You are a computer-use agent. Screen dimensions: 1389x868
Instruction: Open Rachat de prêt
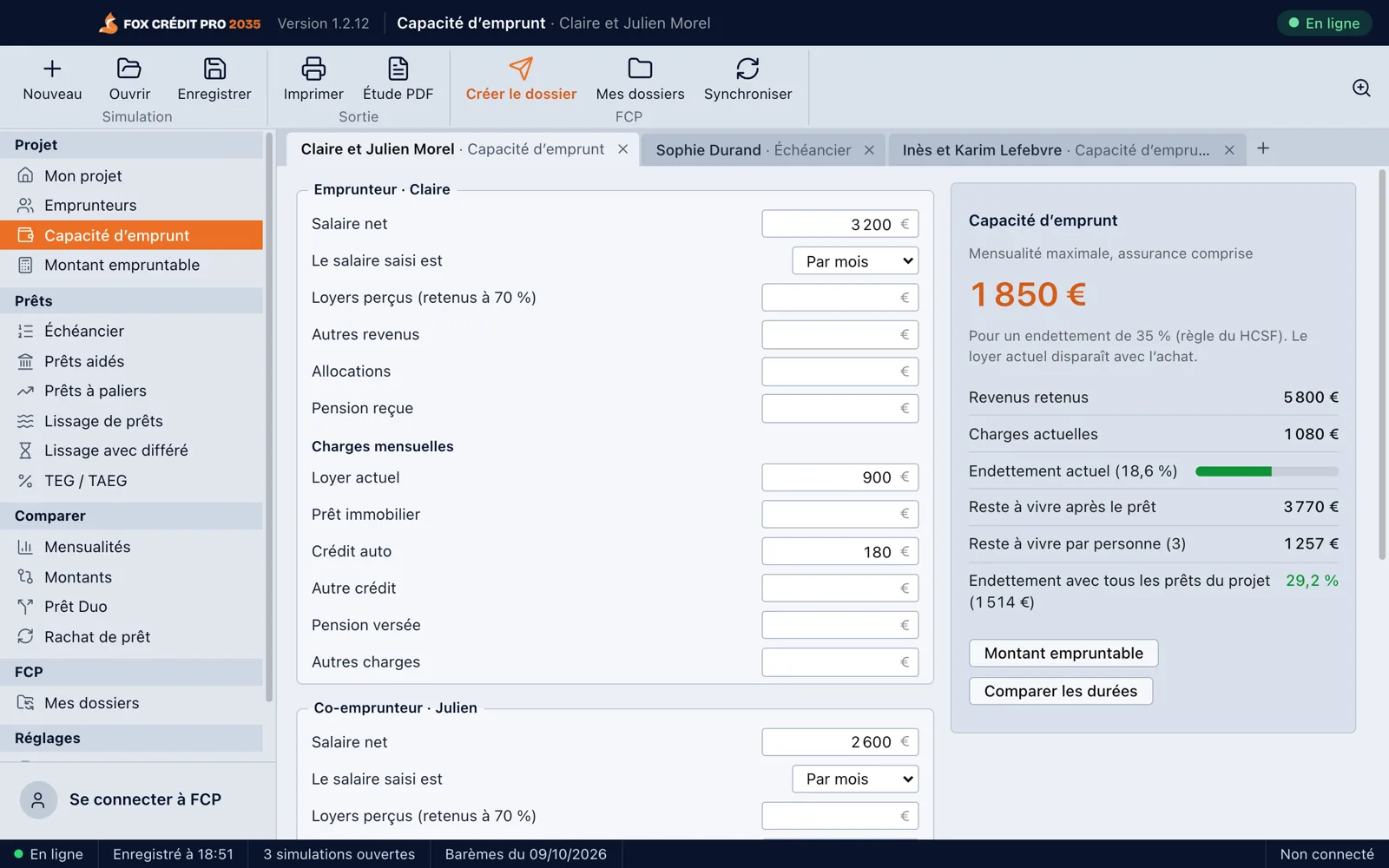(132, 636)
